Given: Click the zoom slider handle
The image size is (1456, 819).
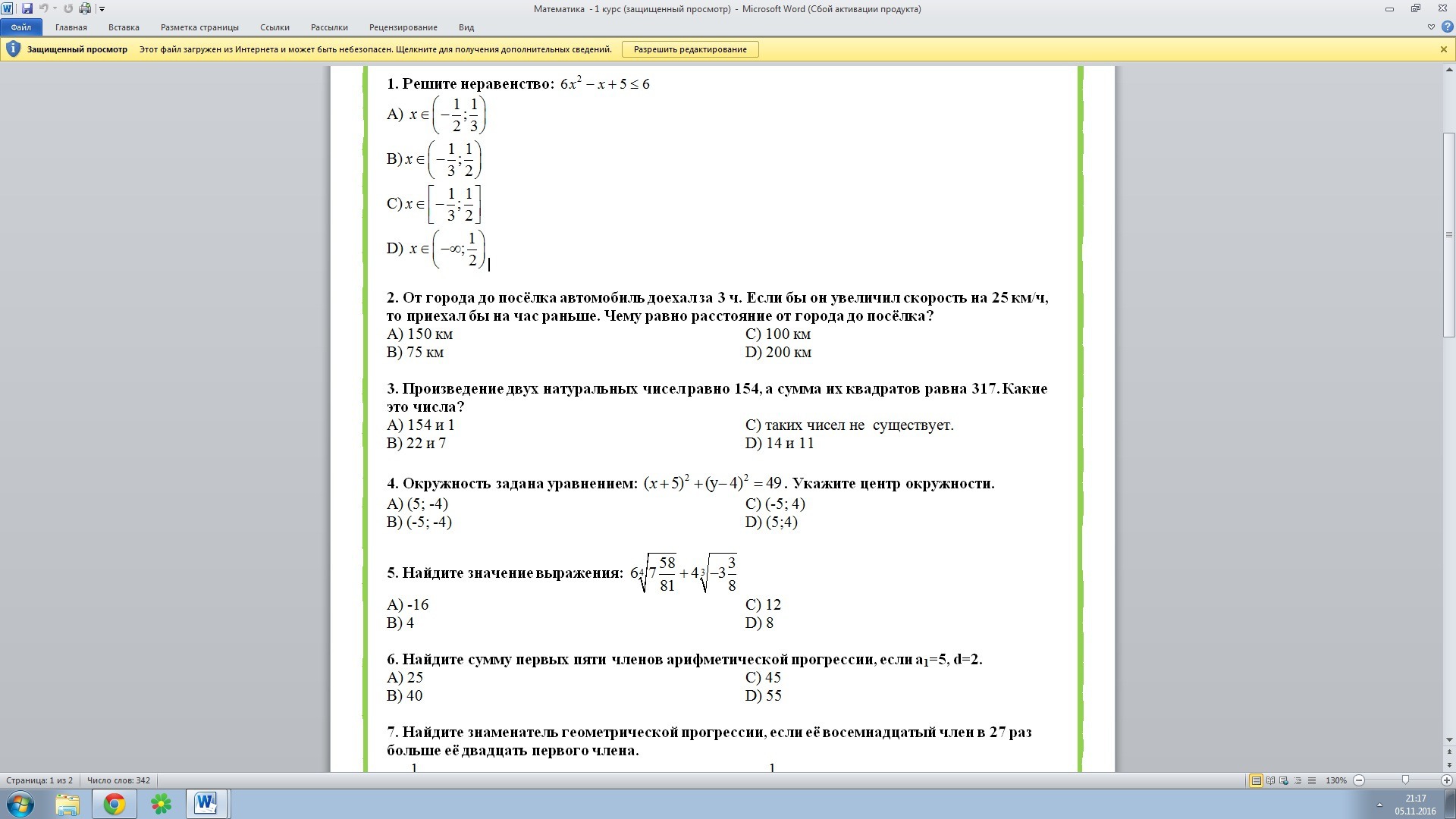Looking at the screenshot, I should [x=1405, y=780].
